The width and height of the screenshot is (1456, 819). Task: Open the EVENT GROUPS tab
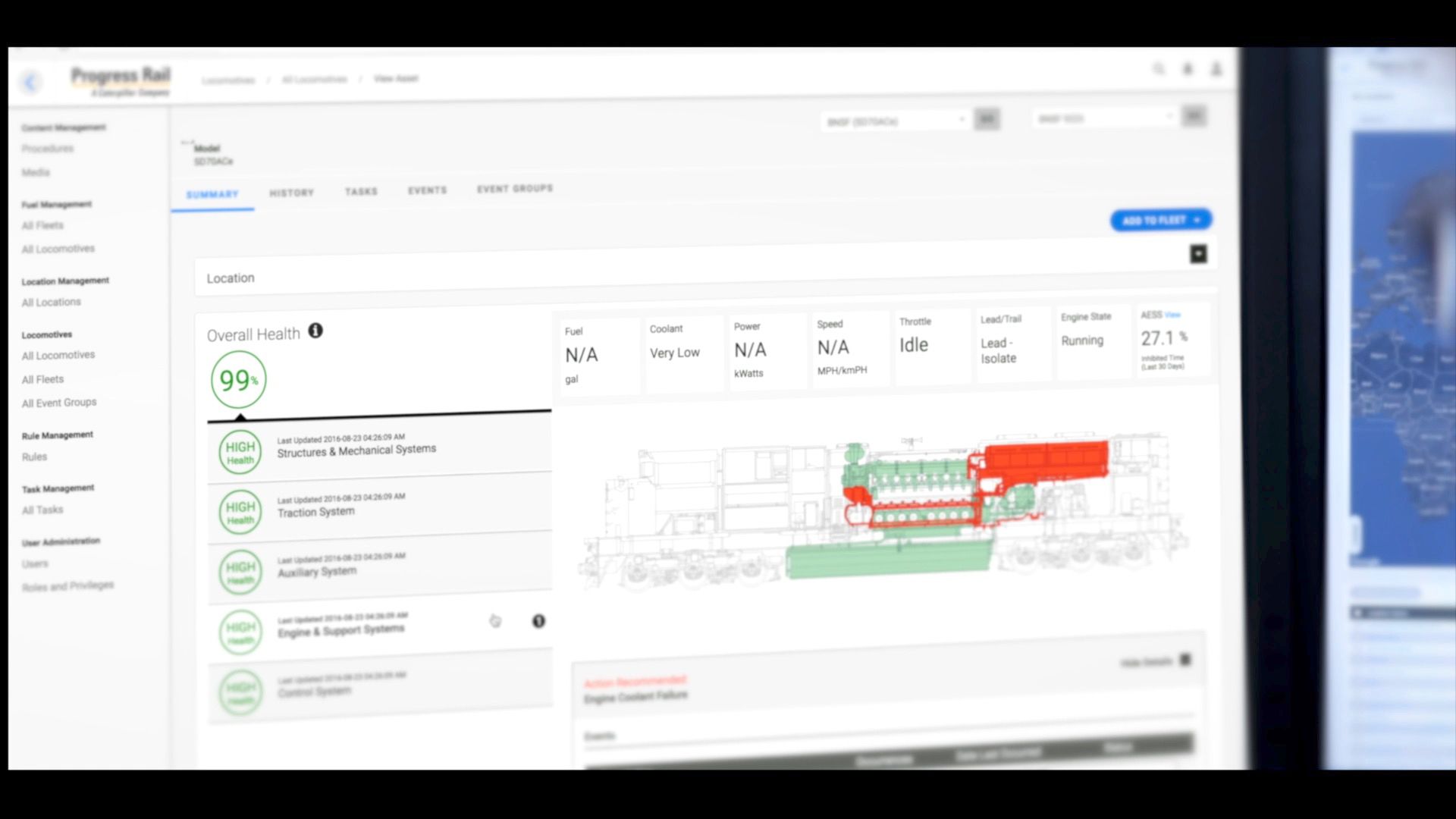coord(514,189)
